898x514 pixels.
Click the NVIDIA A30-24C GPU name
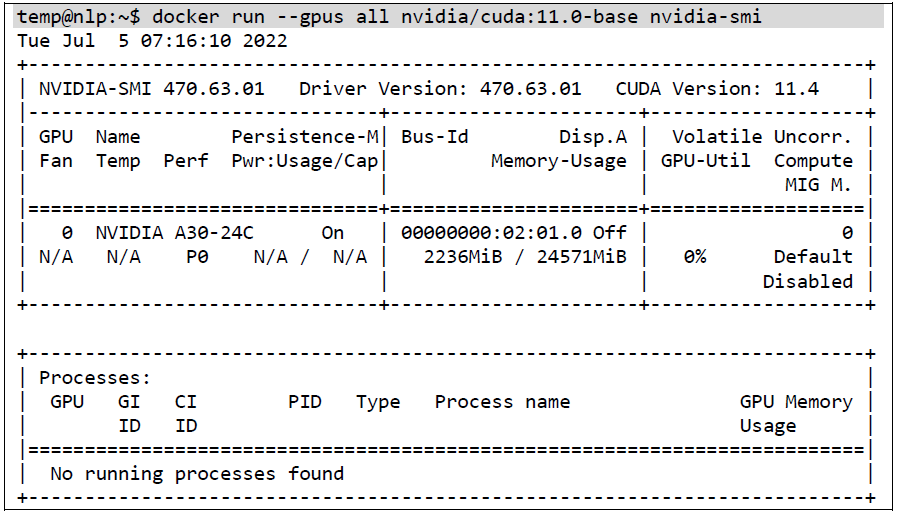click(175, 233)
